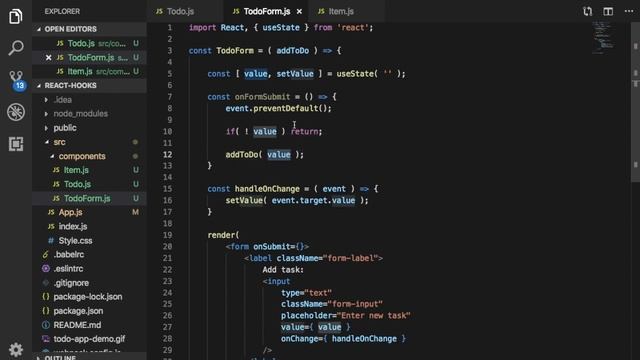Open Todo.js in components folder
The height and width of the screenshot is (360, 640).
click(89, 184)
